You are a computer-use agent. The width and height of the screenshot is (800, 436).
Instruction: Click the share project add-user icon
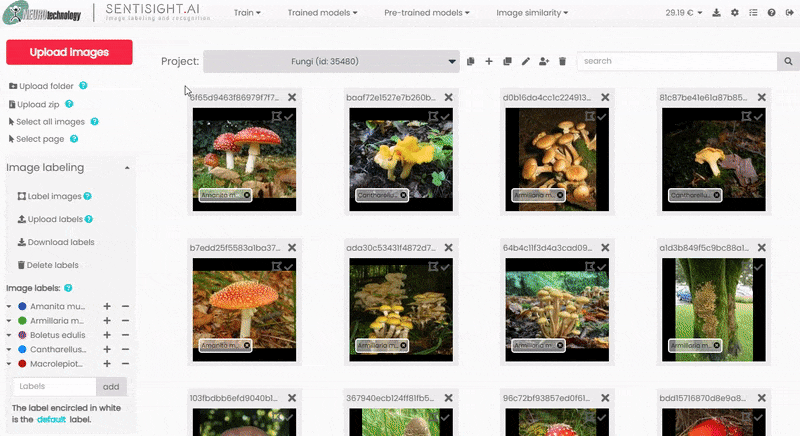pyautogui.click(x=544, y=62)
